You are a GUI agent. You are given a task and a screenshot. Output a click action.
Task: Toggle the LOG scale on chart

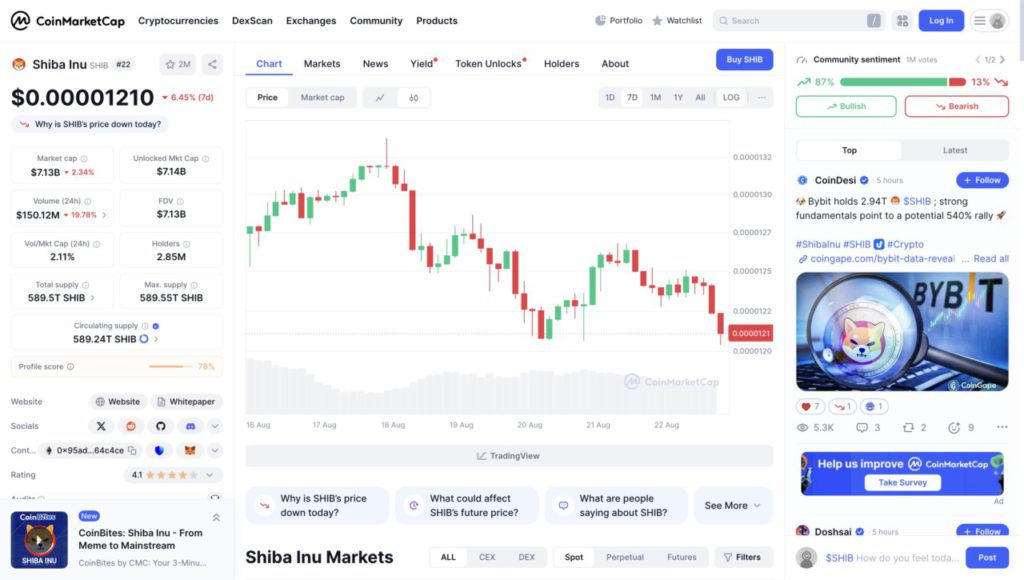[731, 98]
